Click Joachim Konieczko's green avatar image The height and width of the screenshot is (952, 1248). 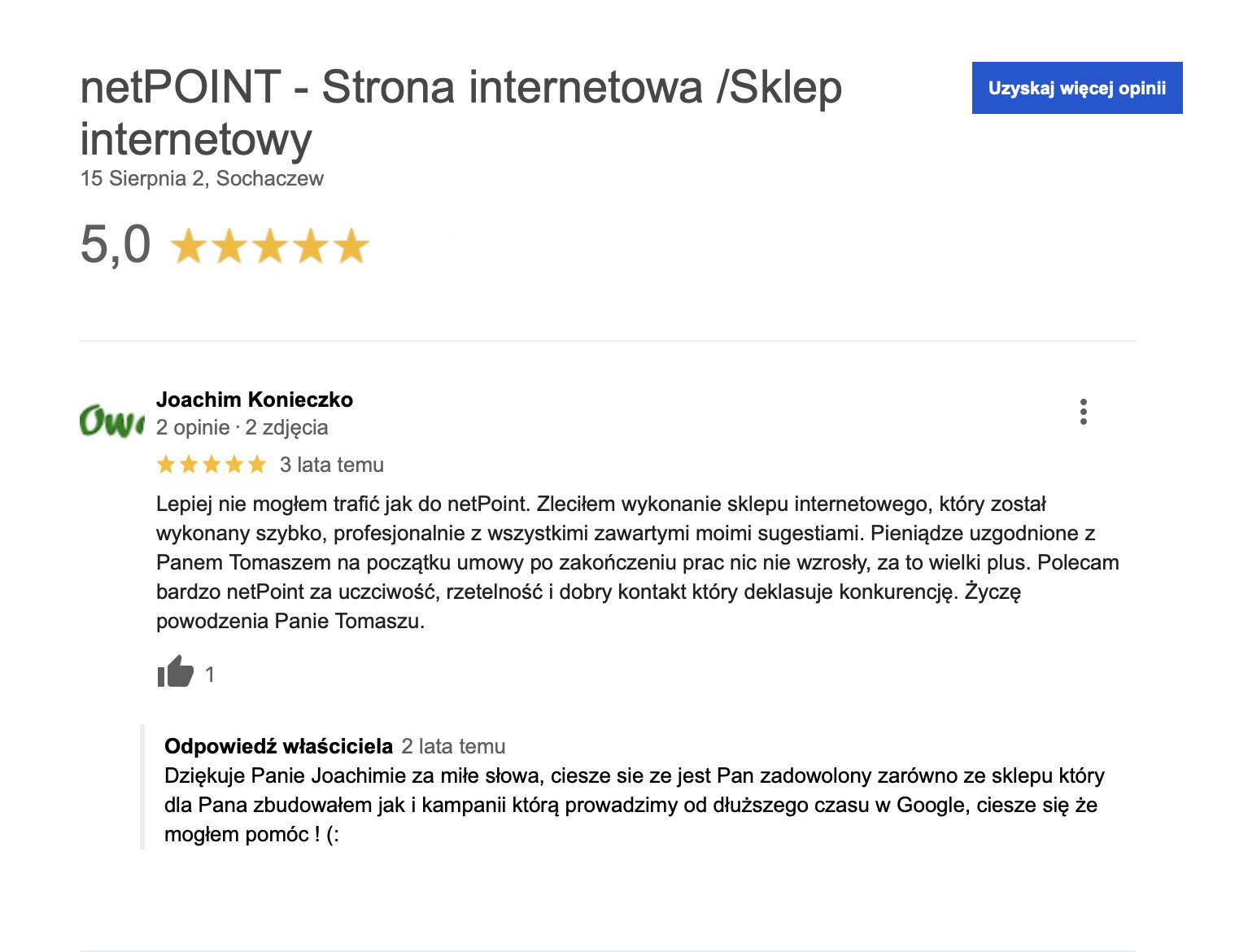(111, 421)
